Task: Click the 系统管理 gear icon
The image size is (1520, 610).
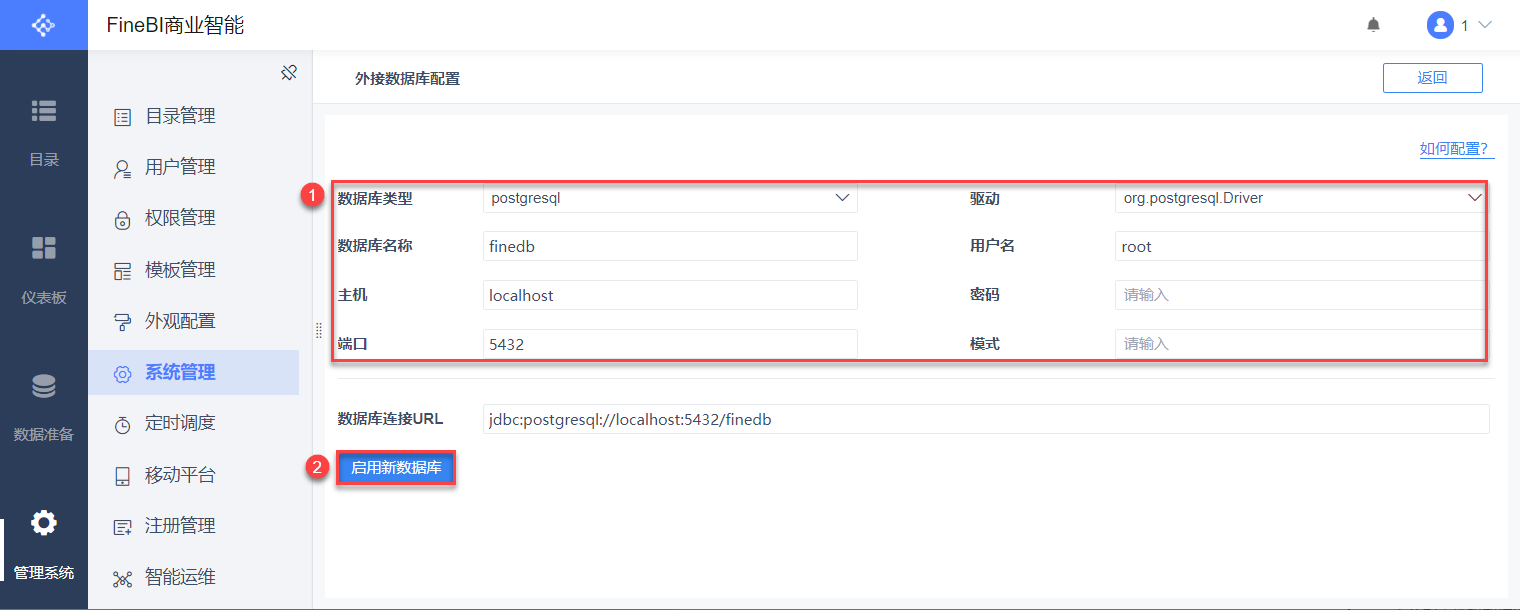Action: (122, 373)
